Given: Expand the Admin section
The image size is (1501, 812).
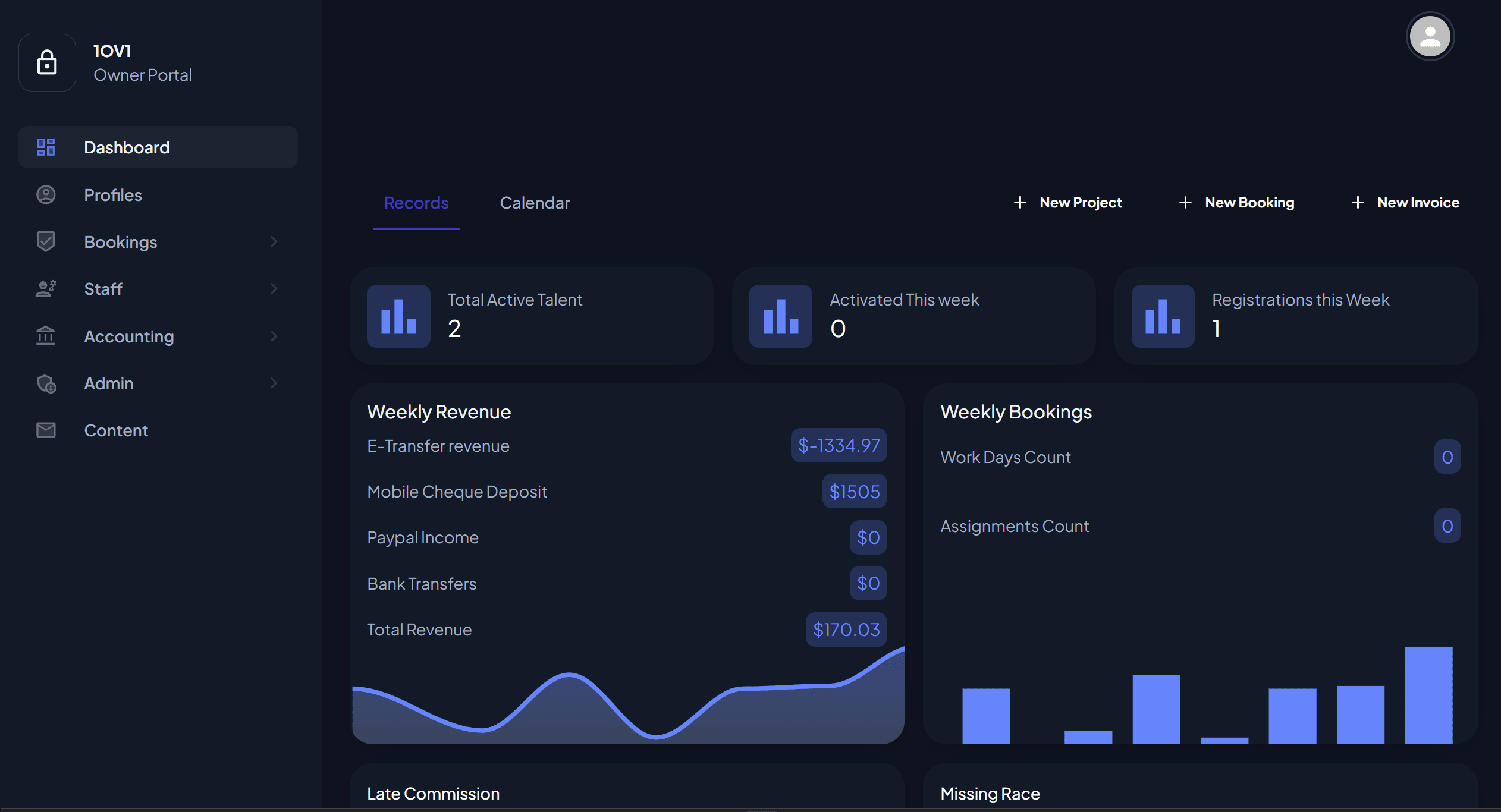Looking at the screenshot, I should tap(274, 383).
